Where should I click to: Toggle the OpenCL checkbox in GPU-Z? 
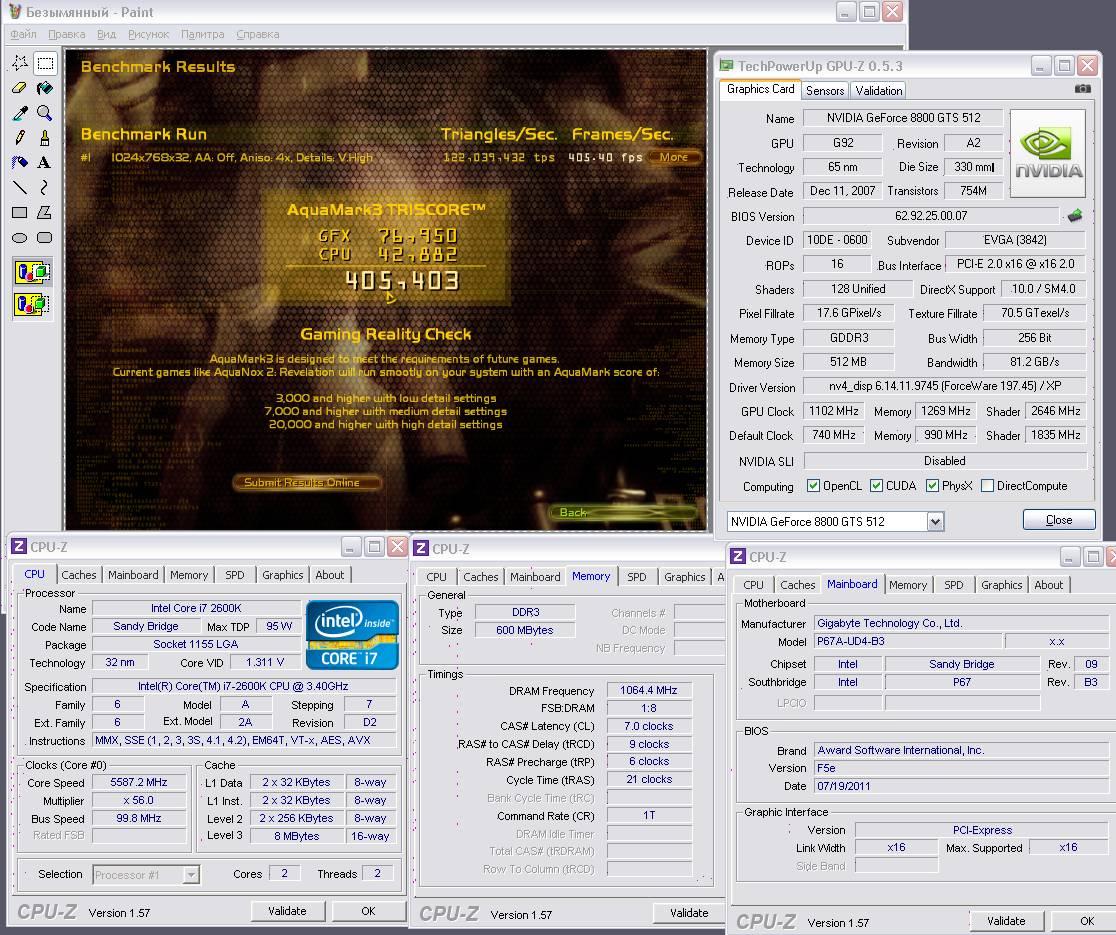pyautogui.click(x=813, y=486)
